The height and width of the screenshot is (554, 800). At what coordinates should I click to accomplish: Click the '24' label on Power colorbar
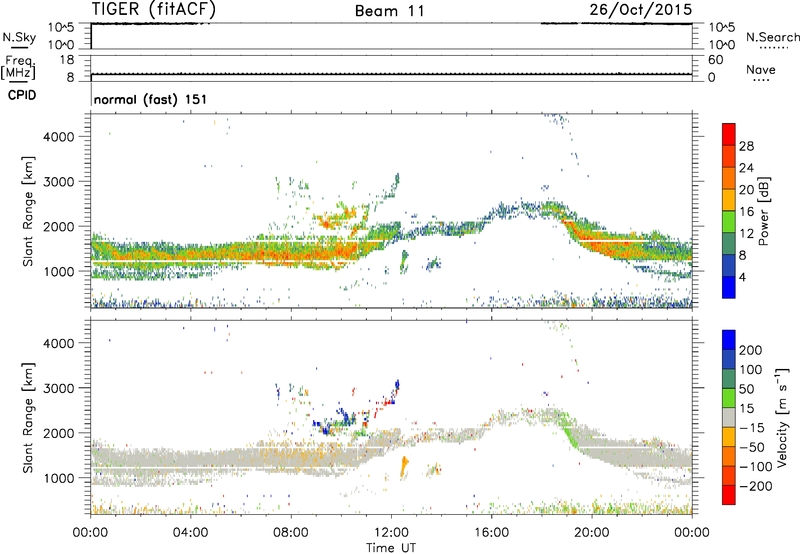746,168
